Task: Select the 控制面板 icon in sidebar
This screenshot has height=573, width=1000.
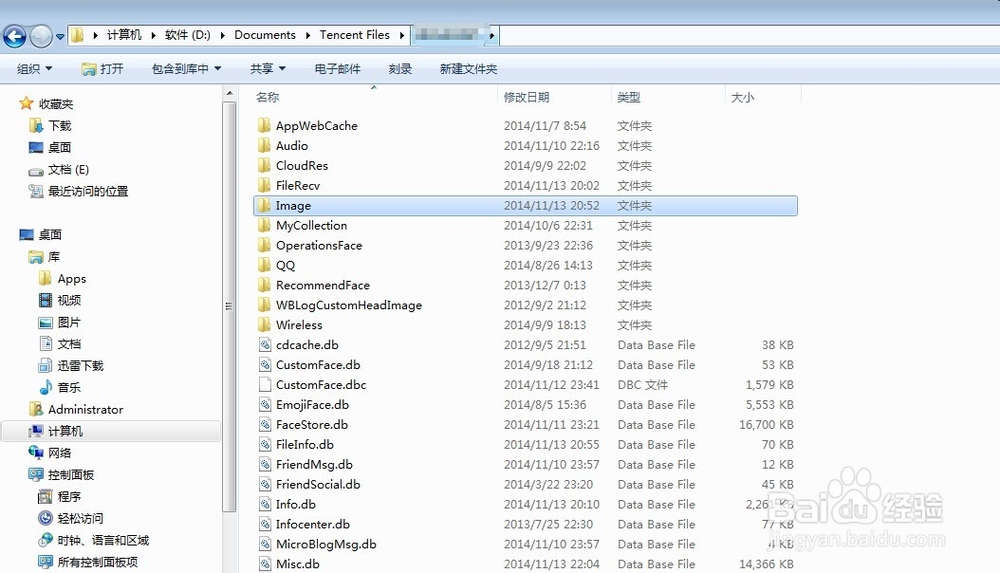Action: 36,475
